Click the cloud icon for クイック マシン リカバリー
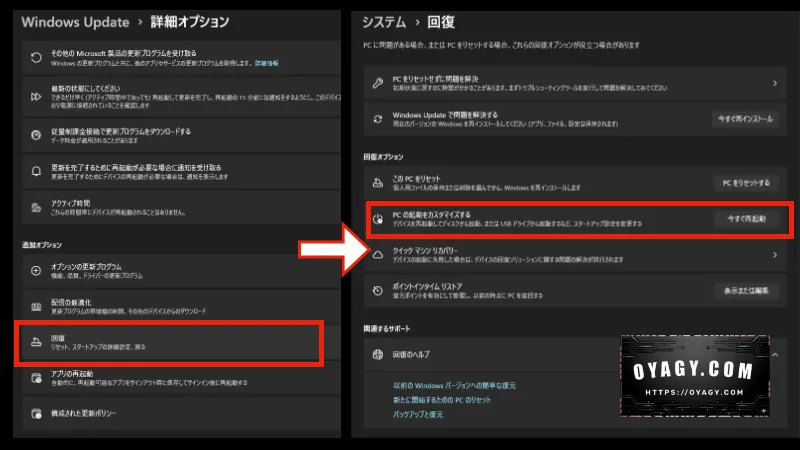800x450 pixels. click(378, 255)
